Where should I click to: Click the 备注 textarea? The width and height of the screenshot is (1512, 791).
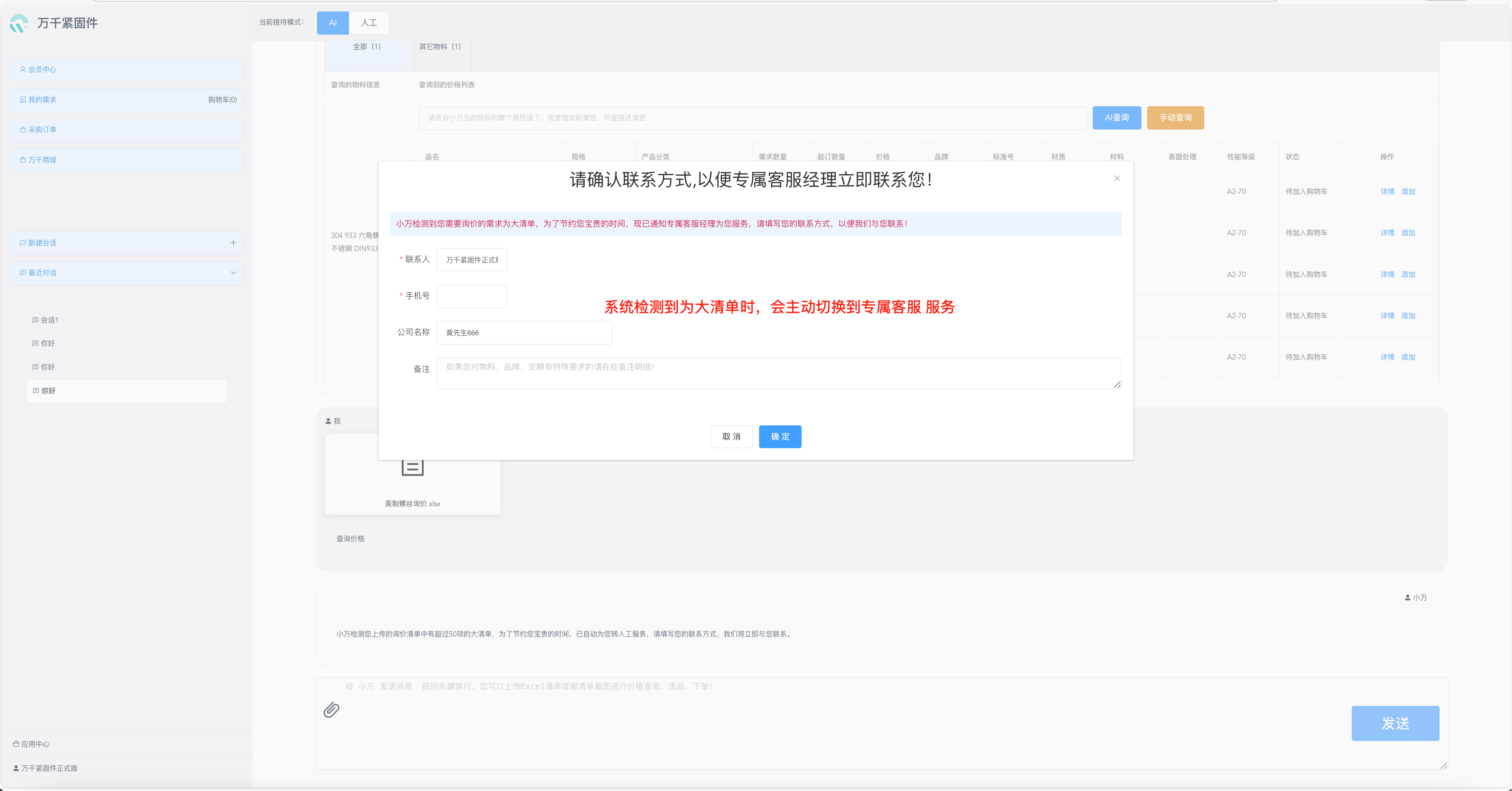click(x=778, y=373)
